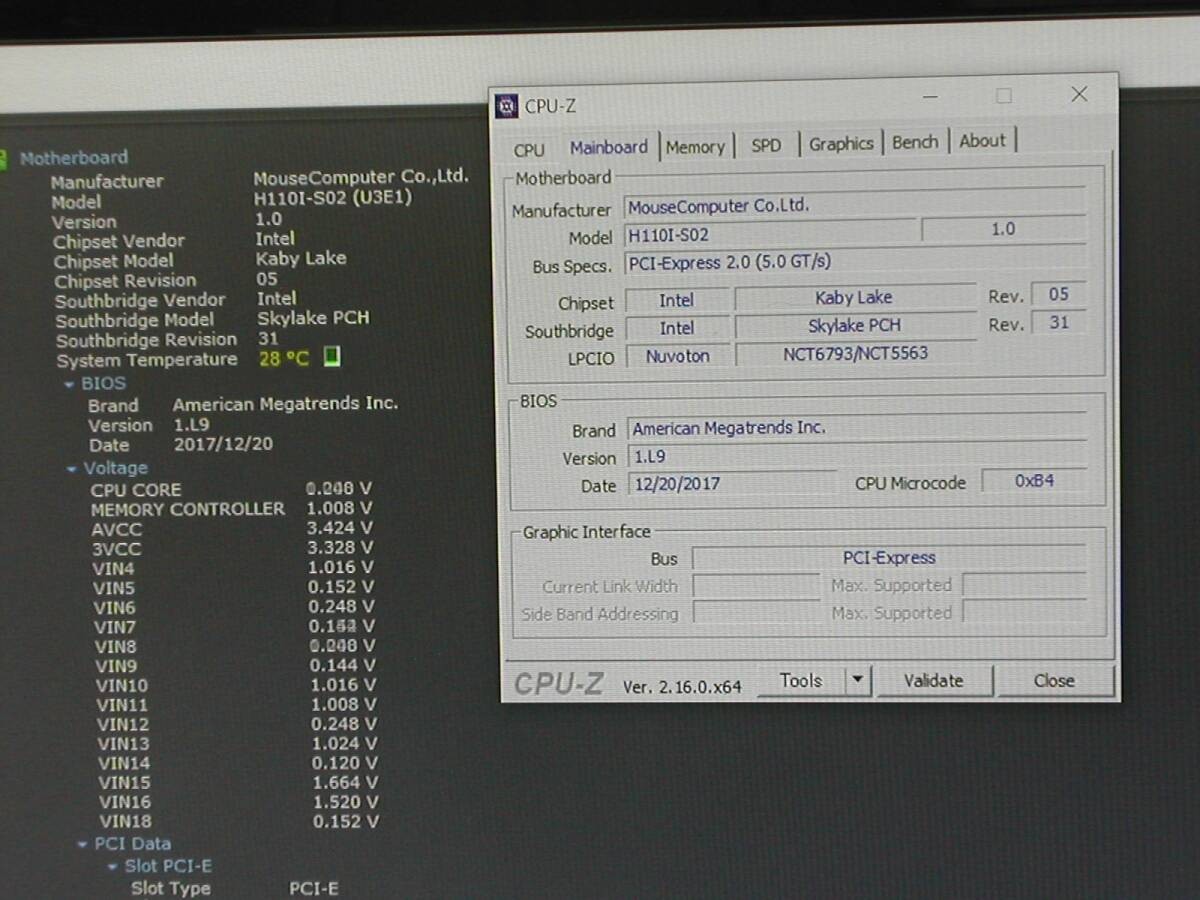Click the Tools button
The image size is (1200, 900).
click(x=801, y=680)
